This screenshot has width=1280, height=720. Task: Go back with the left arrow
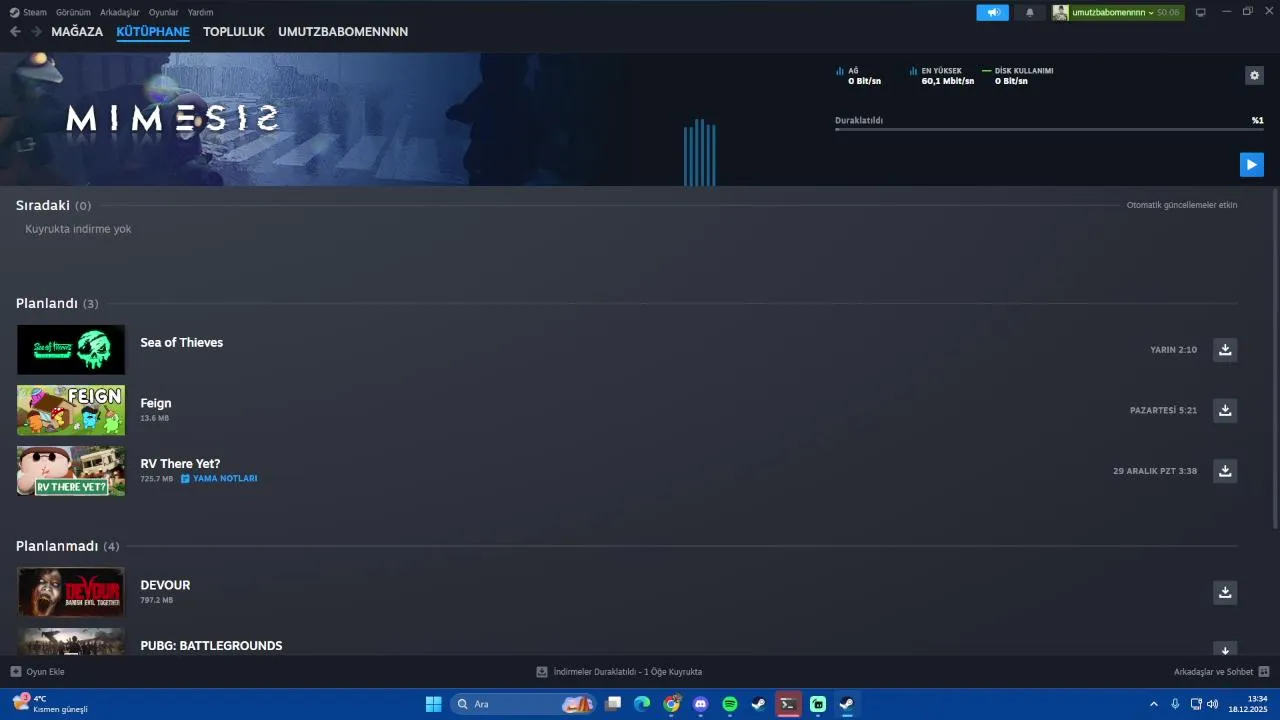(15, 32)
